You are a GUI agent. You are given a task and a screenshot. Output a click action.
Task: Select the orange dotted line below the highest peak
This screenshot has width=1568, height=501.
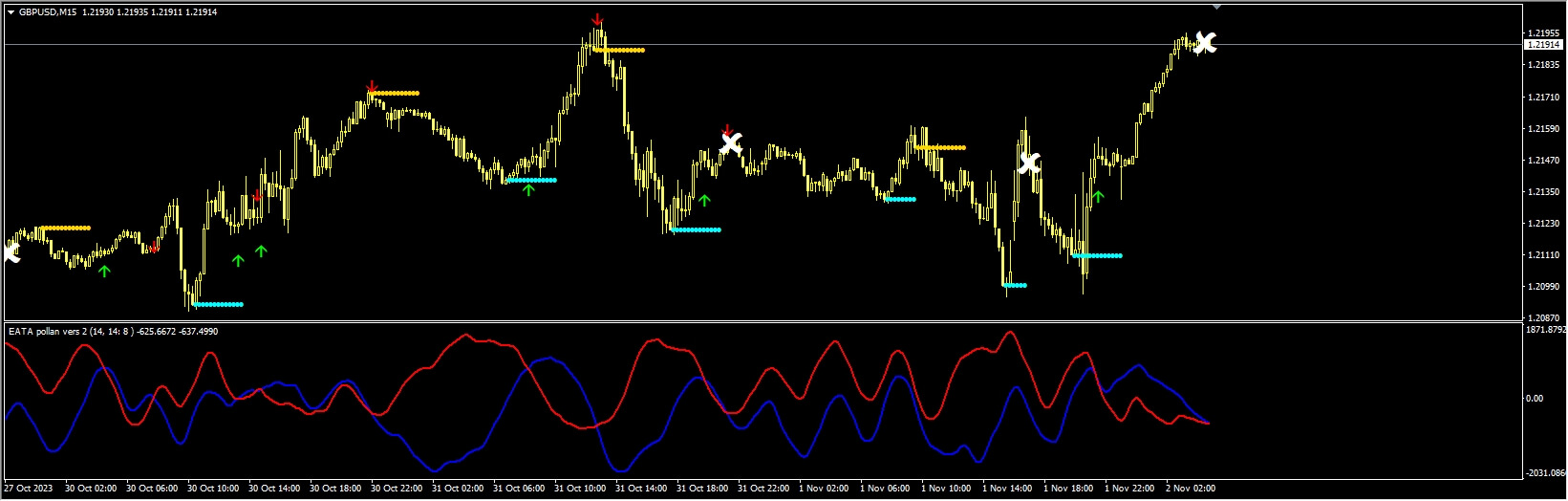click(x=619, y=50)
